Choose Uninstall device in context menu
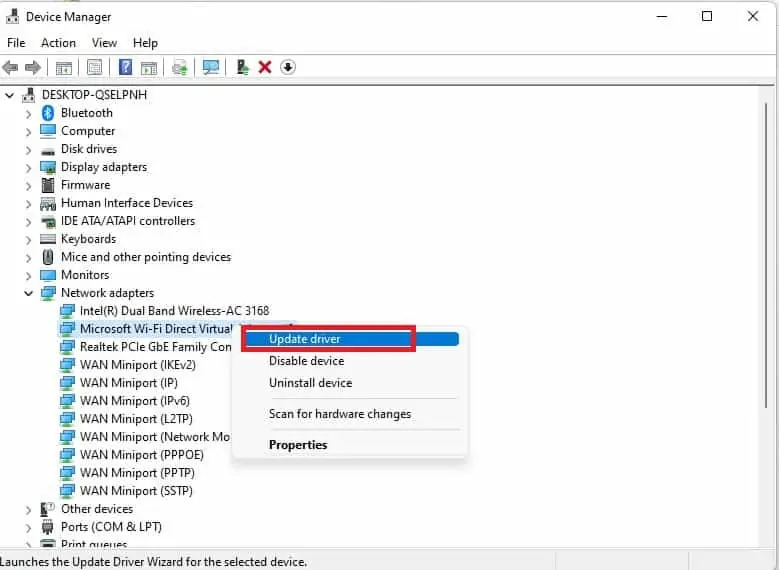The height and width of the screenshot is (570, 779). 351,383
